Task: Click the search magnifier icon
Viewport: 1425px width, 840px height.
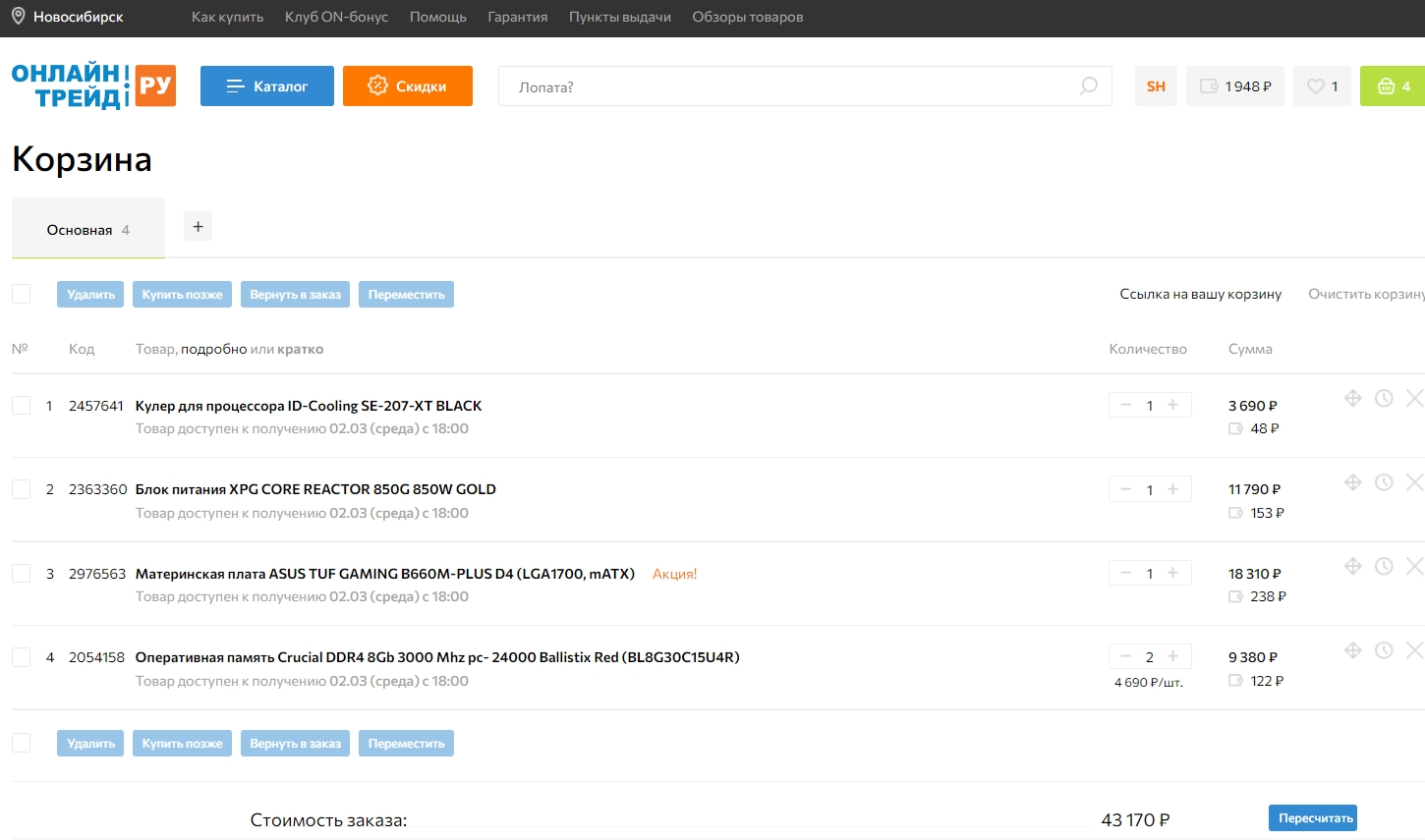Action: point(1088,86)
